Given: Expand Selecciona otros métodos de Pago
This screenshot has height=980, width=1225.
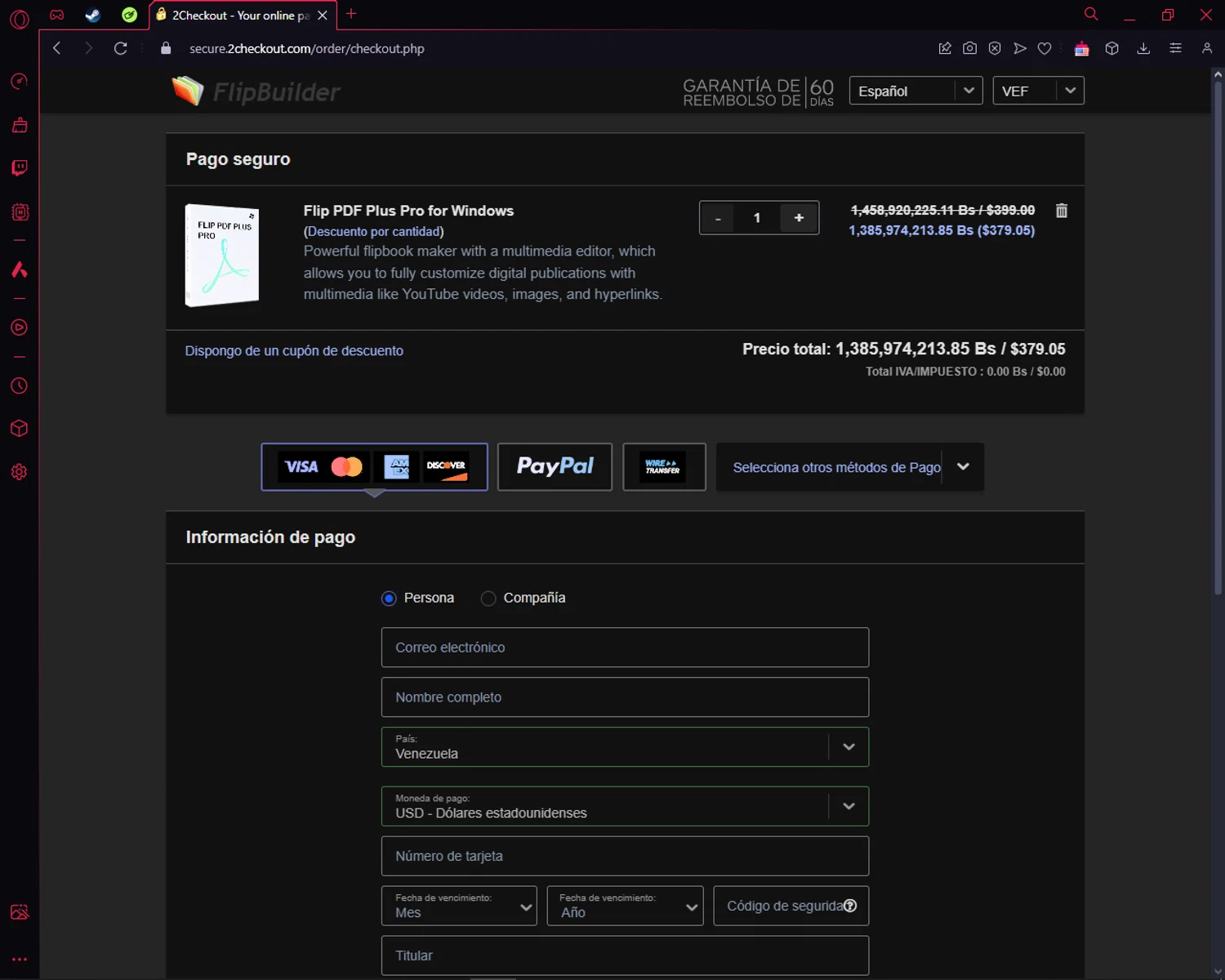Looking at the screenshot, I should tap(849, 467).
